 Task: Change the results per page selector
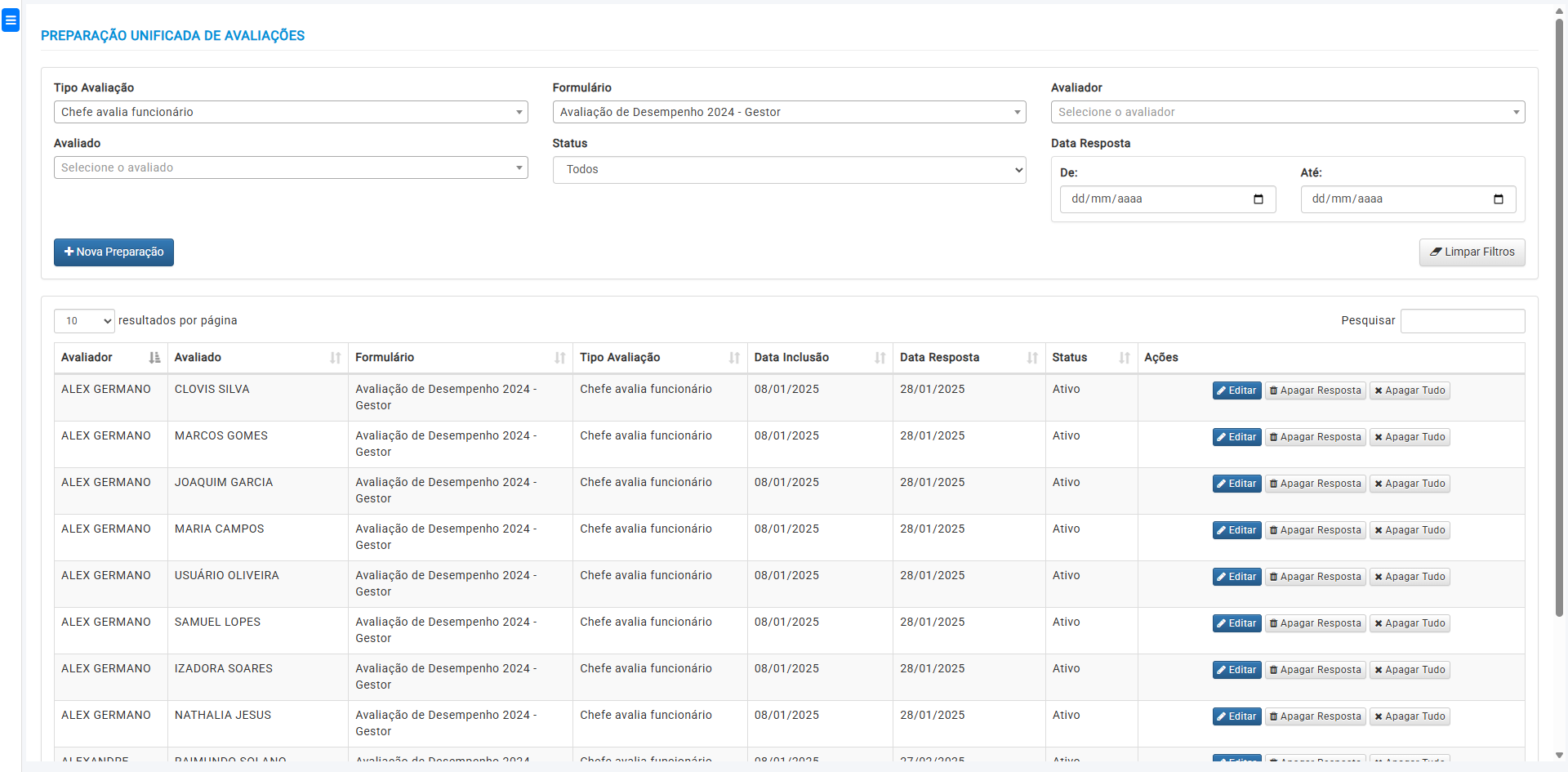[x=84, y=321]
